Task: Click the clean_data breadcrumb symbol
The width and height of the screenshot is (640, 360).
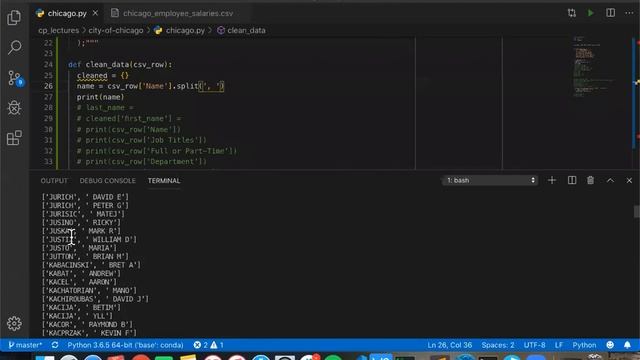Action: [x=246, y=30]
